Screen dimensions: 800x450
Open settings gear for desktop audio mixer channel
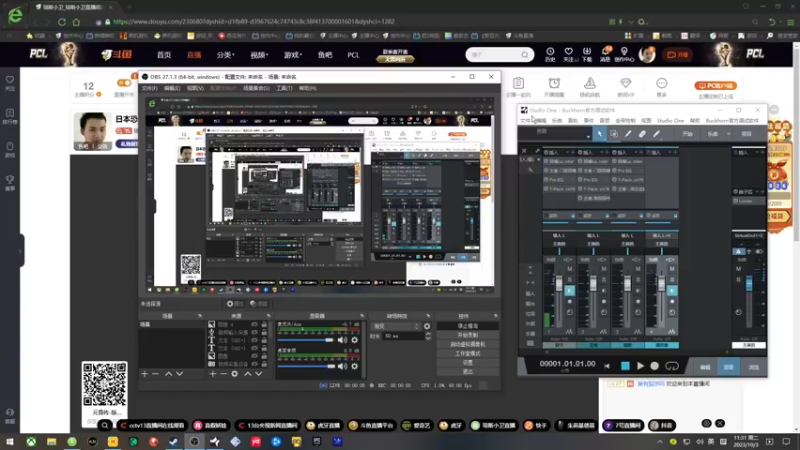pyautogui.click(x=355, y=366)
